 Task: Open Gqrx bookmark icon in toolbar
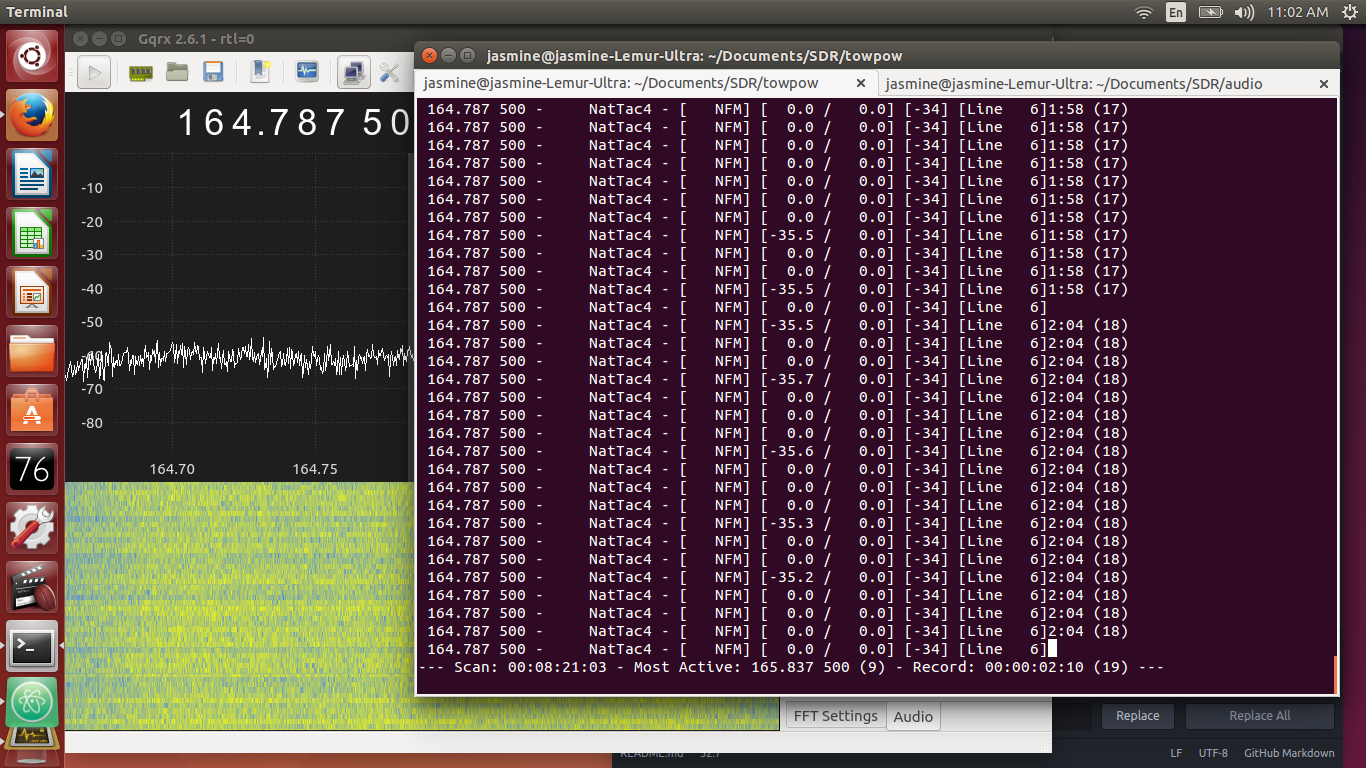click(x=260, y=72)
